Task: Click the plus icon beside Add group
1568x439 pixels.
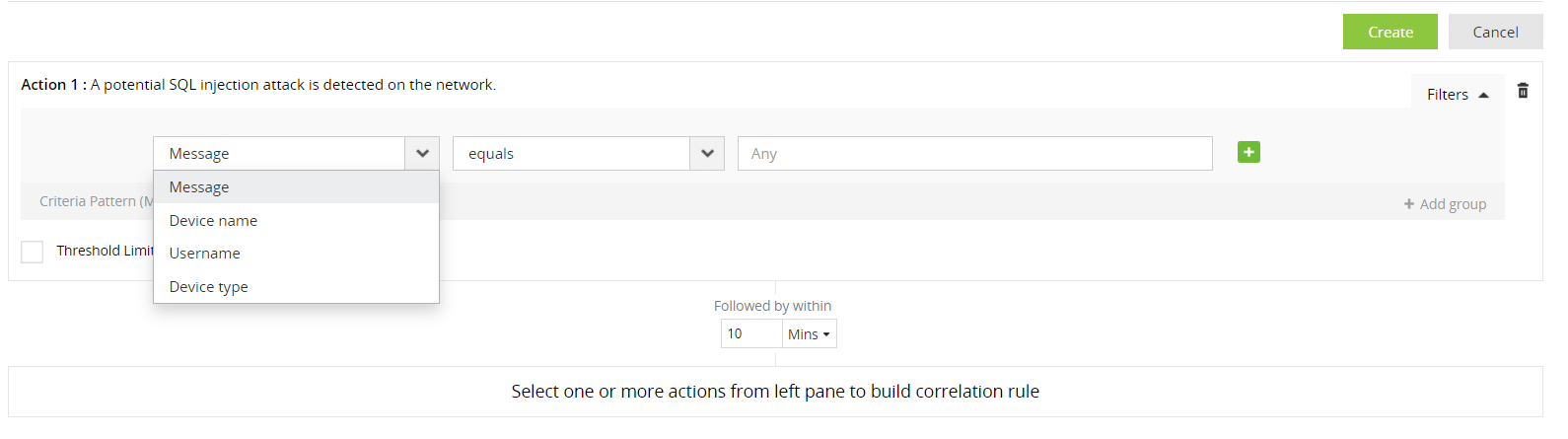Action: coord(1409,204)
